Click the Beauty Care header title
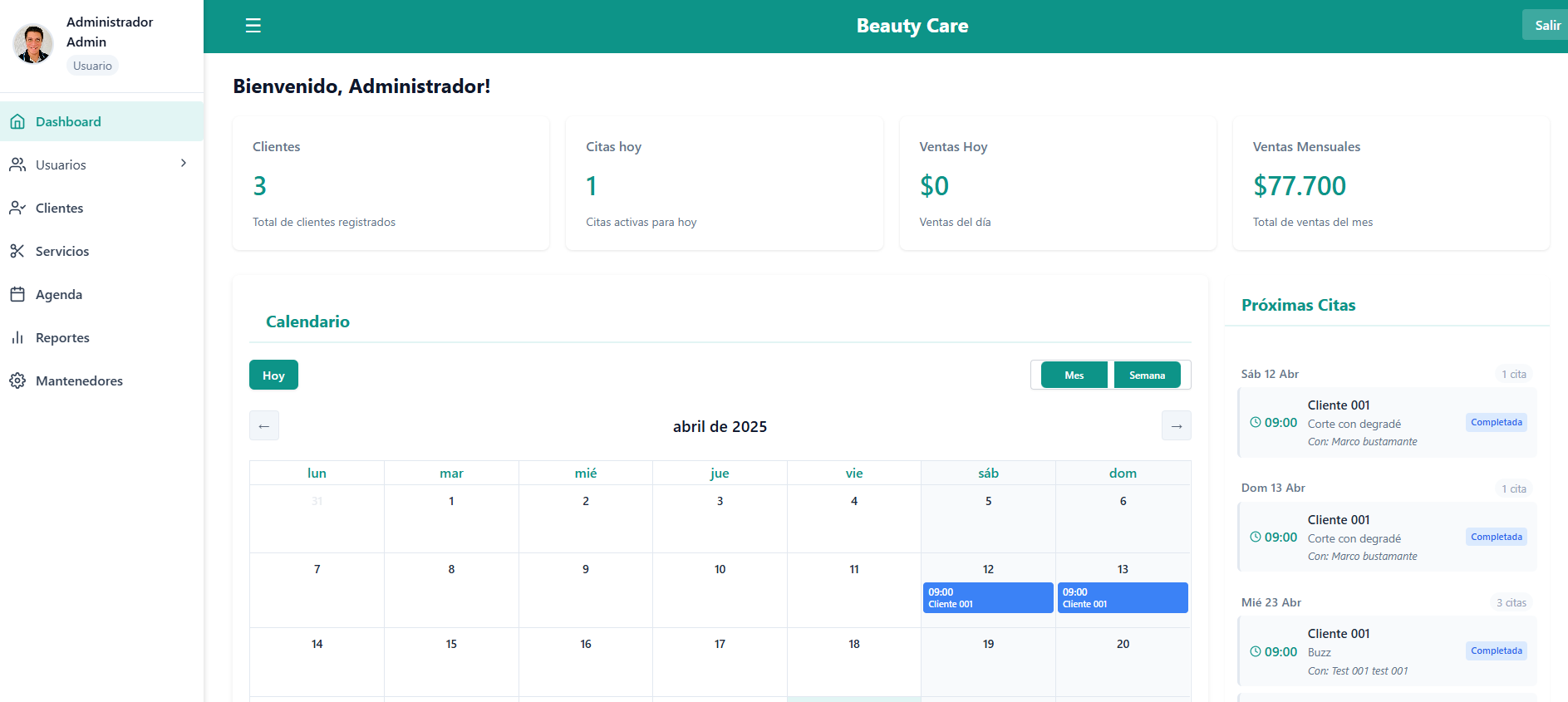1568x702 pixels. tap(912, 26)
